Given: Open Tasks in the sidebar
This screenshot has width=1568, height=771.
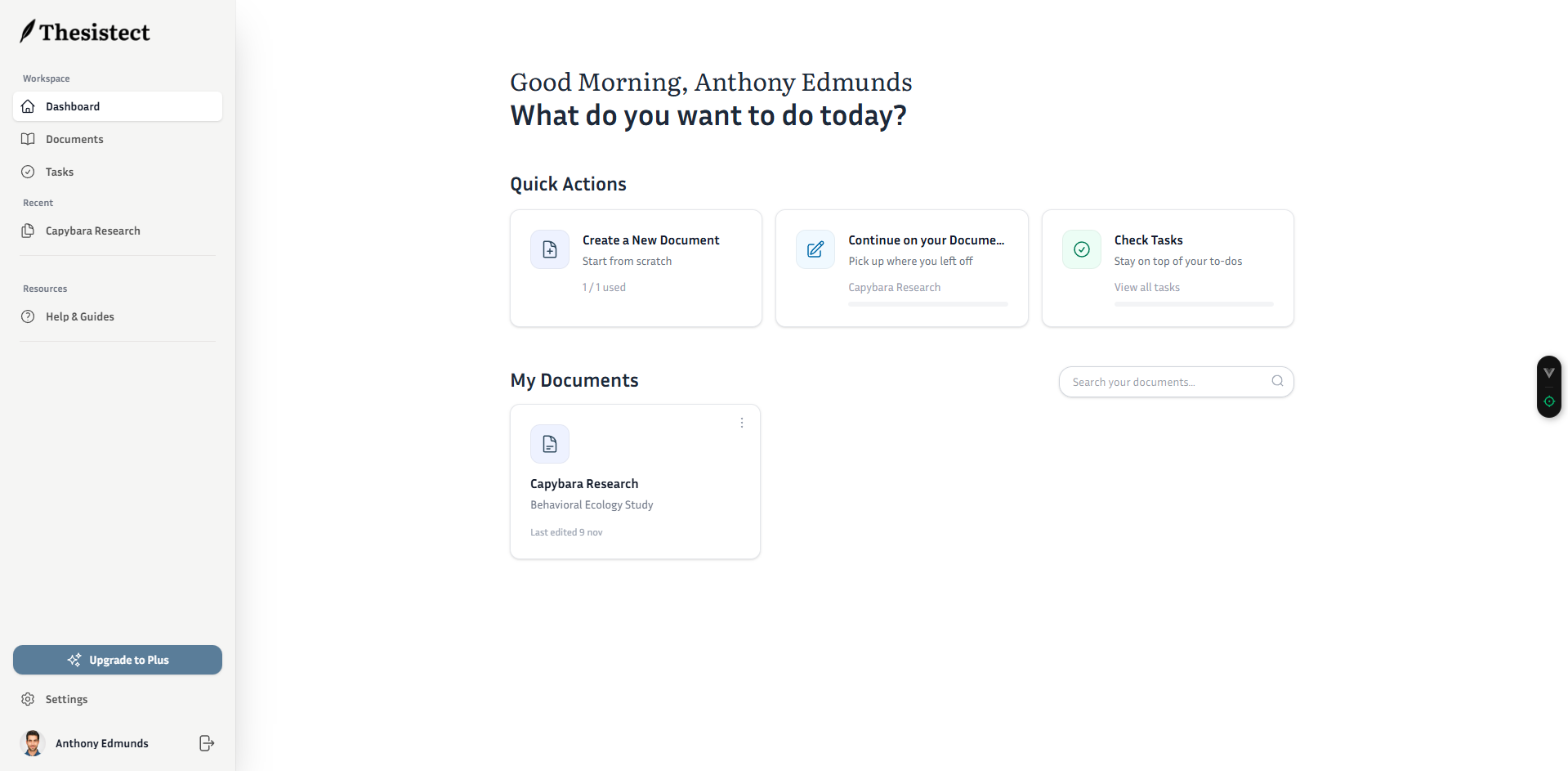Looking at the screenshot, I should point(60,172).
